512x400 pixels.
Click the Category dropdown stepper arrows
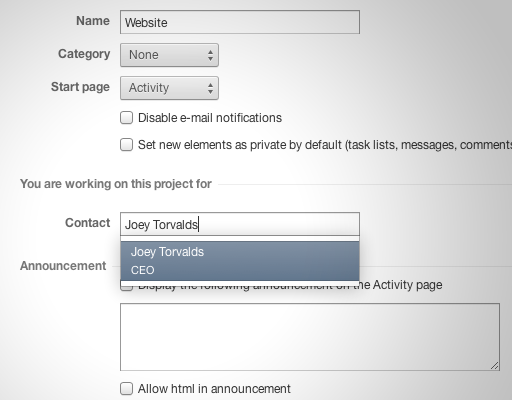tap(210, 55)
